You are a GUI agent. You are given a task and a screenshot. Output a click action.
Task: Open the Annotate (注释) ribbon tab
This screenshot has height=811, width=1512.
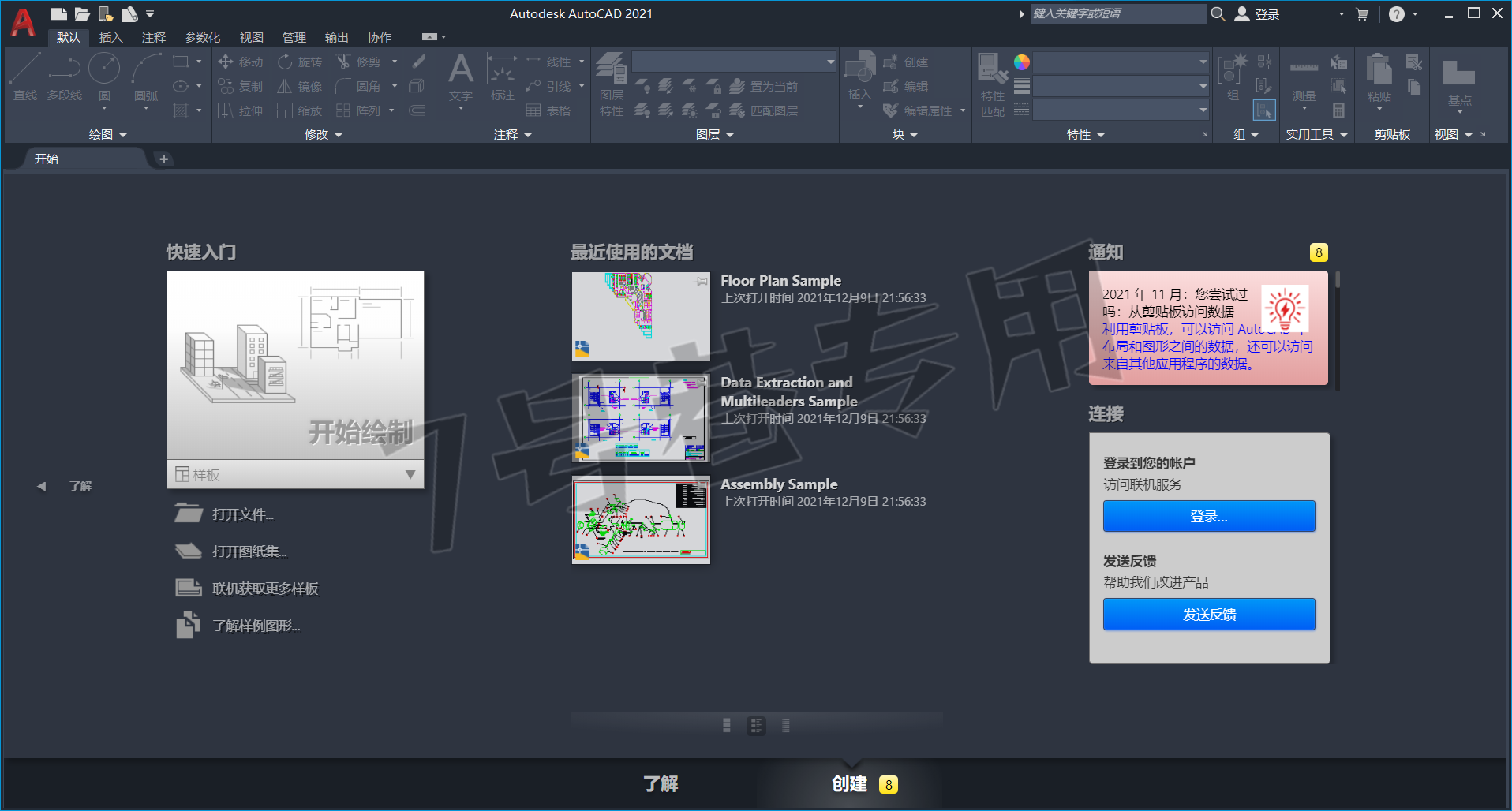pos(154,37)
